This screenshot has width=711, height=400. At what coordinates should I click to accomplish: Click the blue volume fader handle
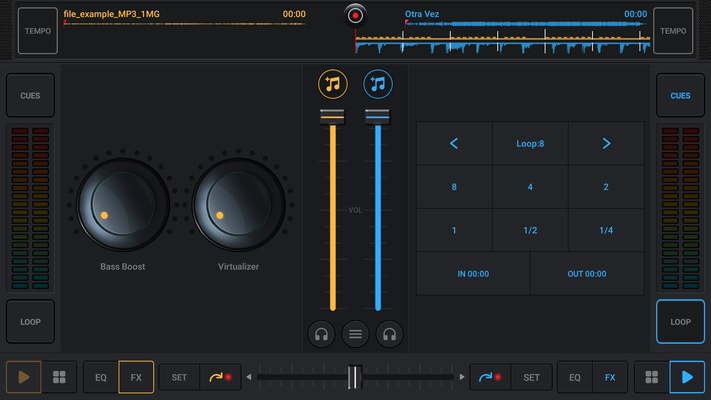[x=377, y=117]
